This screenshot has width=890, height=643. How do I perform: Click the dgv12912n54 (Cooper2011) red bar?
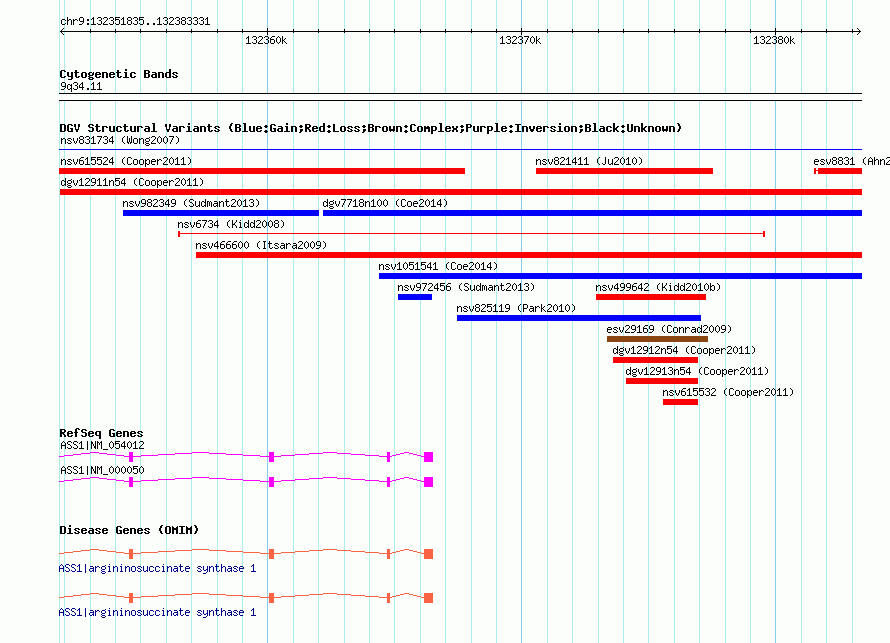656,360
